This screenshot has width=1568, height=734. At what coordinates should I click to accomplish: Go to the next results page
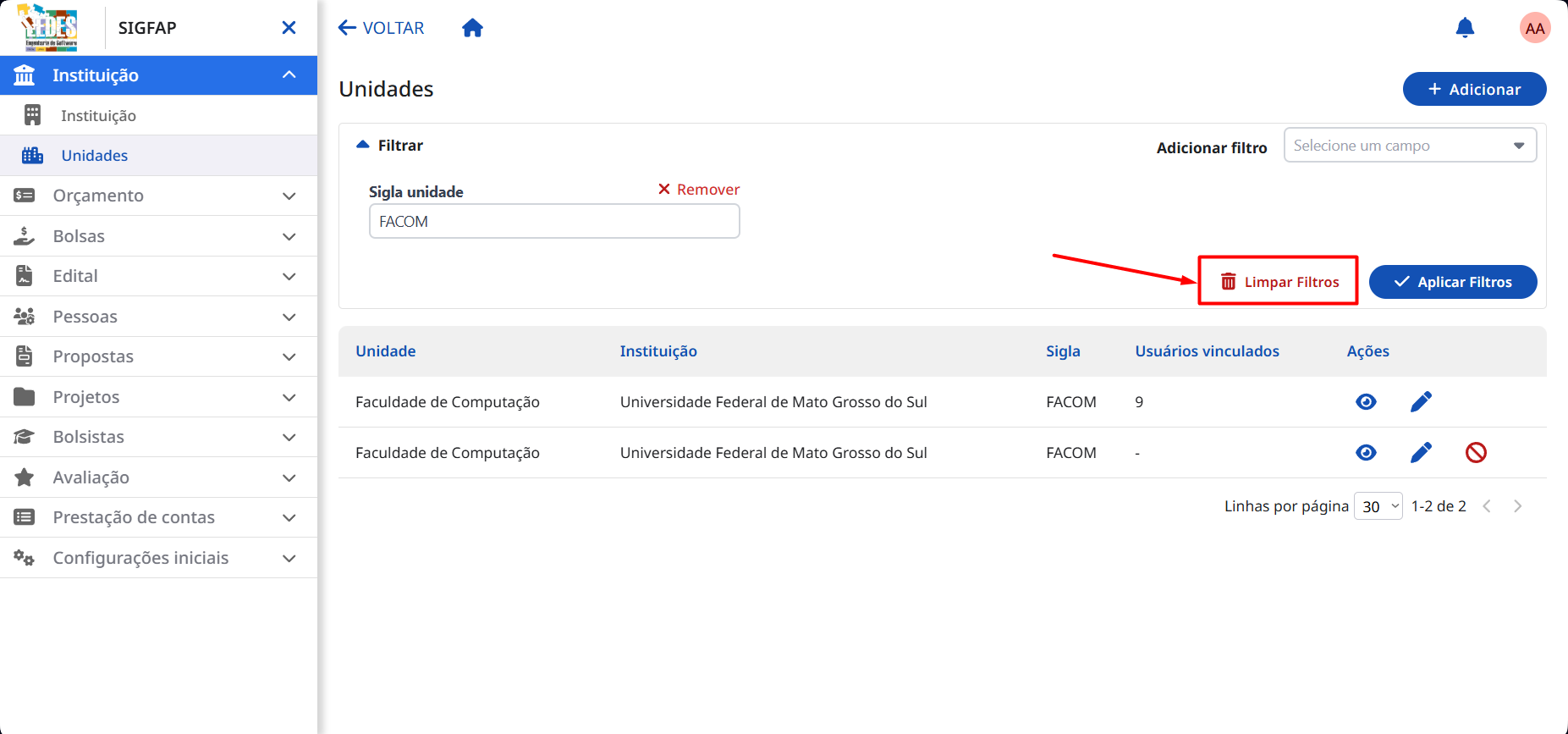pyautogui.click(x=1517, y=506)
